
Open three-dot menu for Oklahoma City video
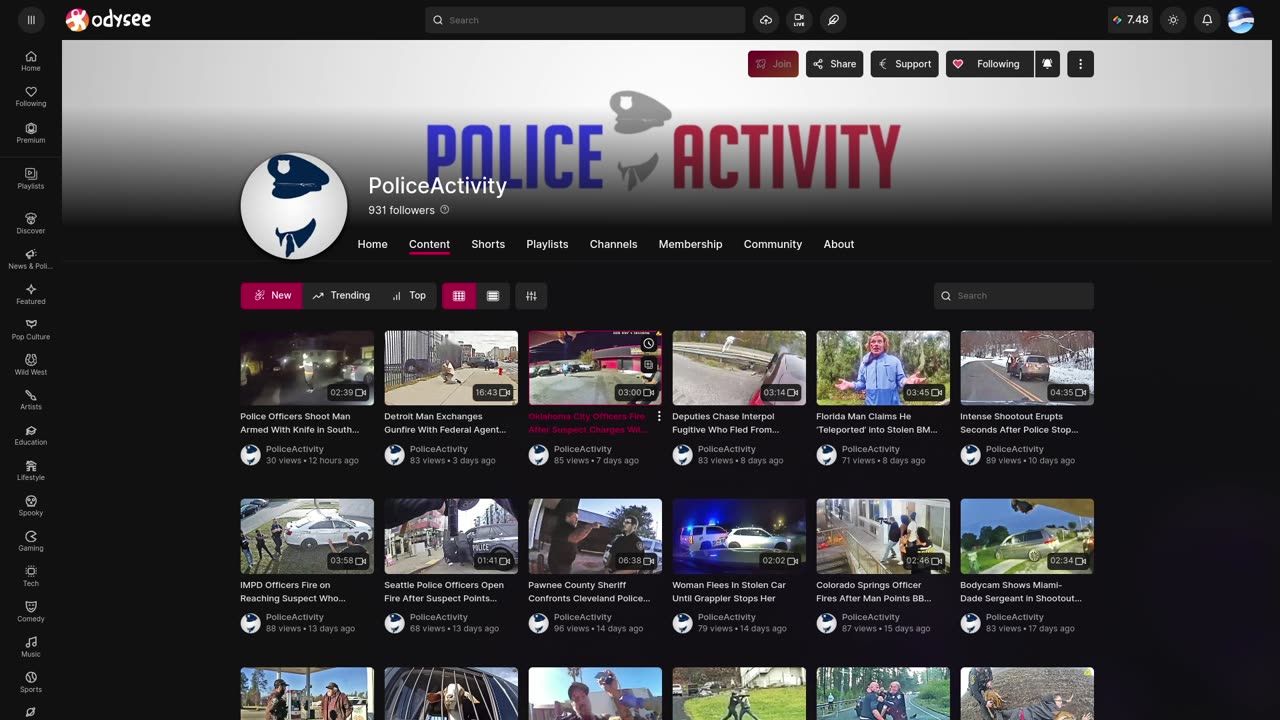click(x=659, y=417)
